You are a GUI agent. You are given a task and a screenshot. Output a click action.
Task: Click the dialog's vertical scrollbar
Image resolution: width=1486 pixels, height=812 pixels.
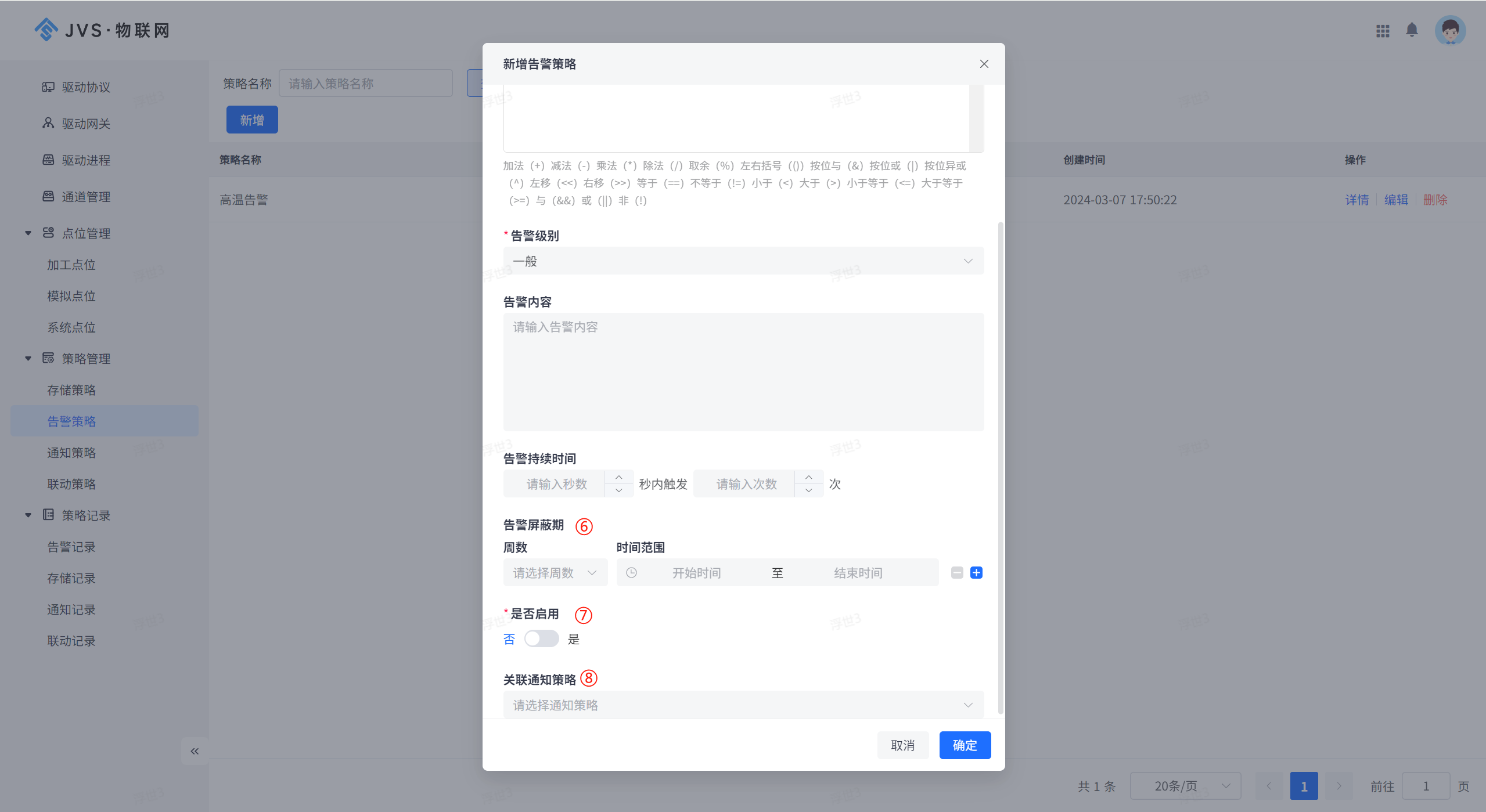[1000, 464]
